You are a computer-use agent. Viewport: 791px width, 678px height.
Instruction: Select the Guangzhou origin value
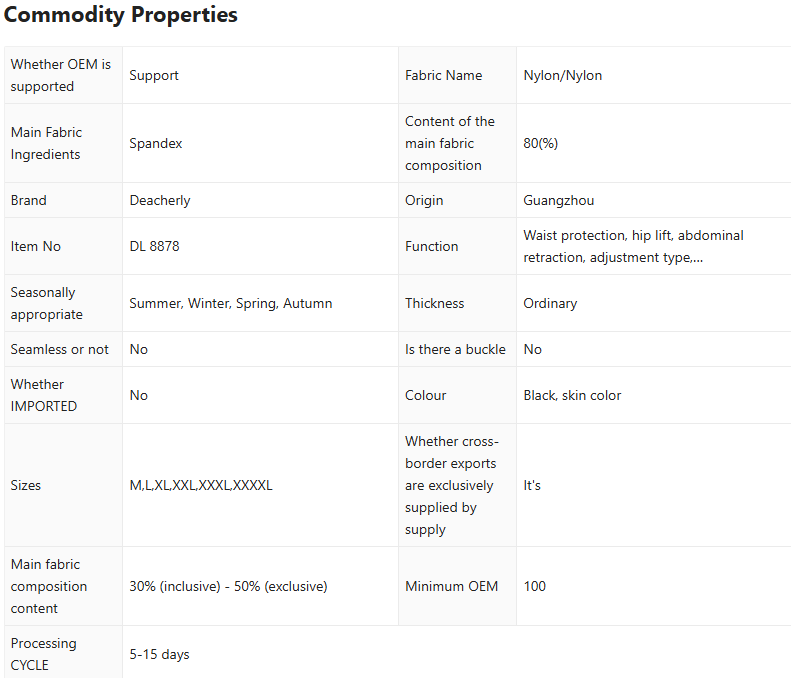pyautogui.click(x=558, y=200)
